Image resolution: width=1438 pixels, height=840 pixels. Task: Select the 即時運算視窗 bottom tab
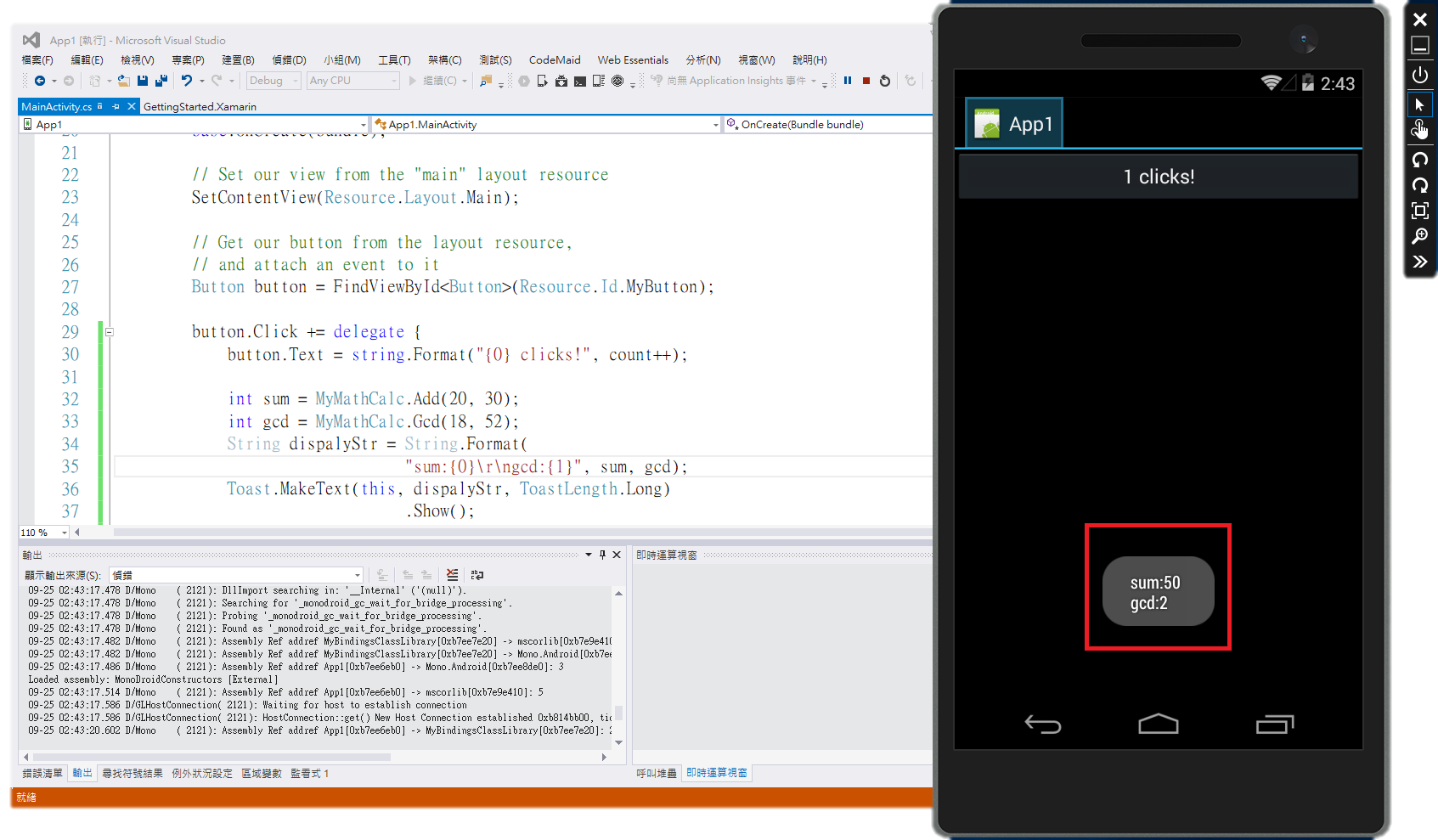(x=717, y=773)
